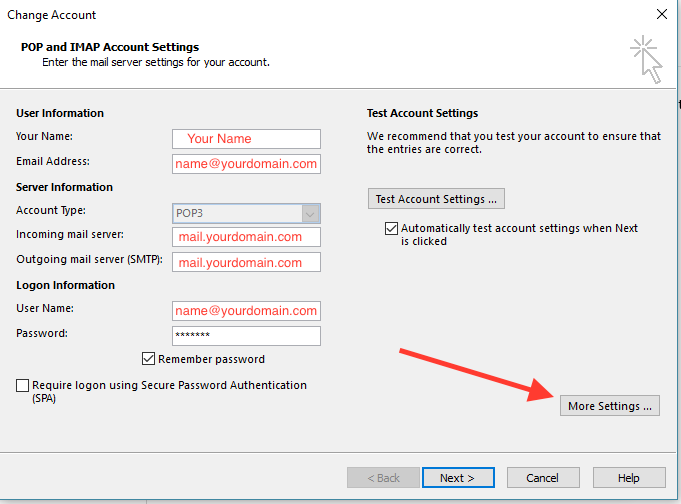Close the Change Account dialog
This screenshot has width=681, height=504.
tap(661, 14)
